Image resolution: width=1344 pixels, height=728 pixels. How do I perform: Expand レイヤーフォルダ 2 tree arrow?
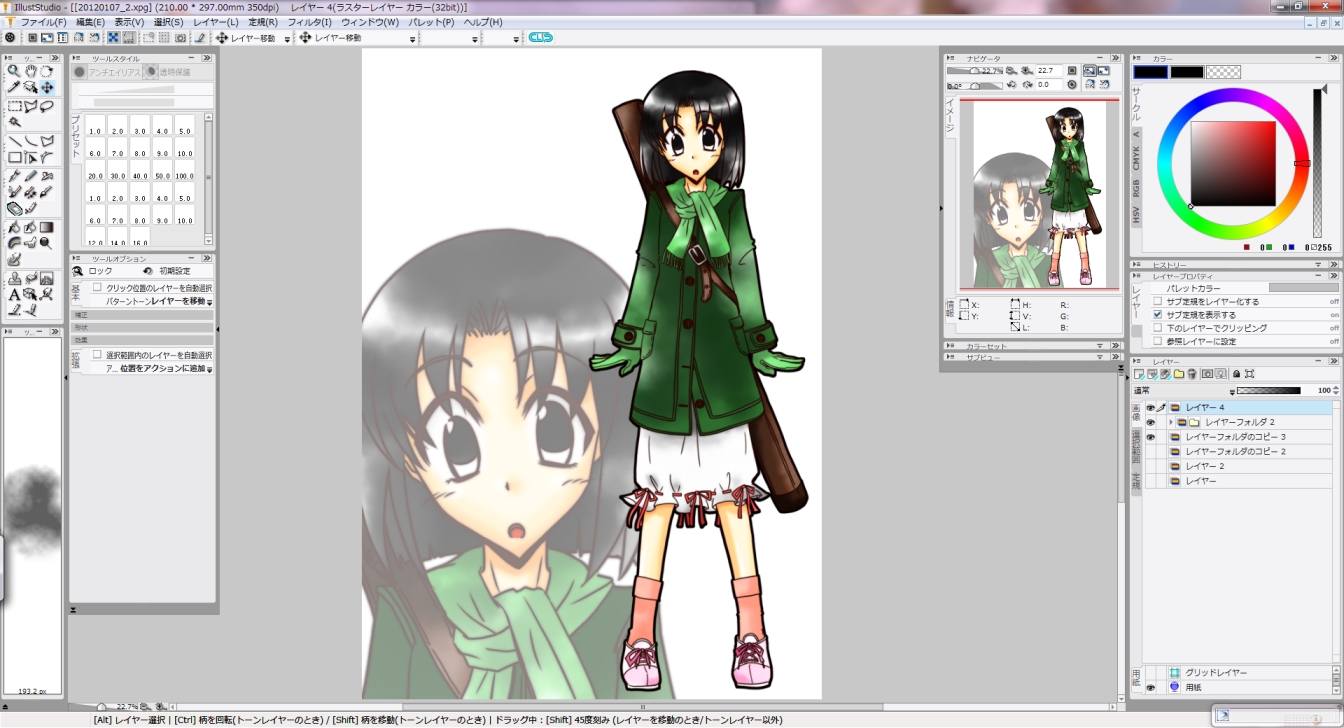point(1171,423)
